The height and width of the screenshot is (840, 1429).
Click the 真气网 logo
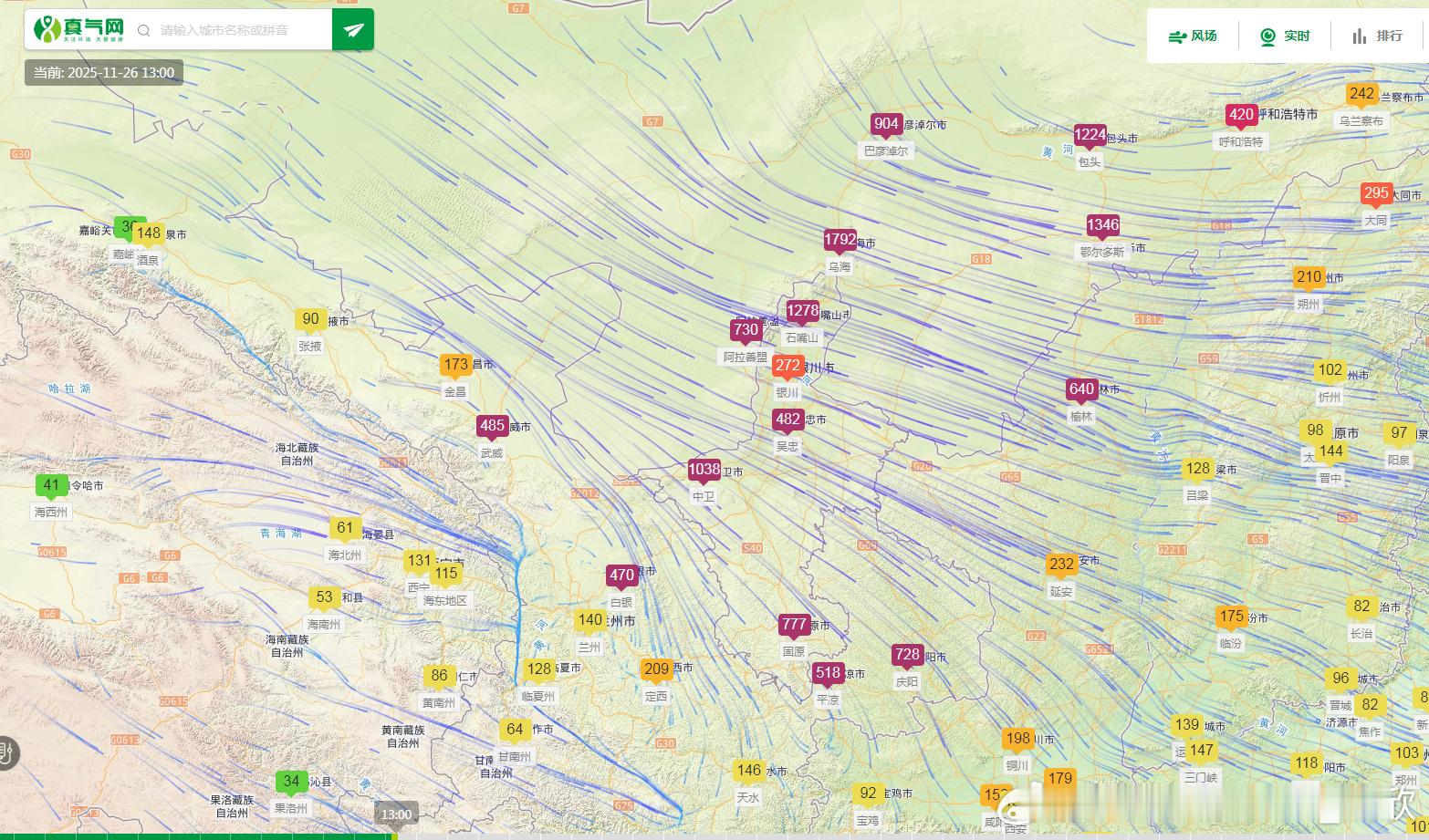tap(78, 29)
